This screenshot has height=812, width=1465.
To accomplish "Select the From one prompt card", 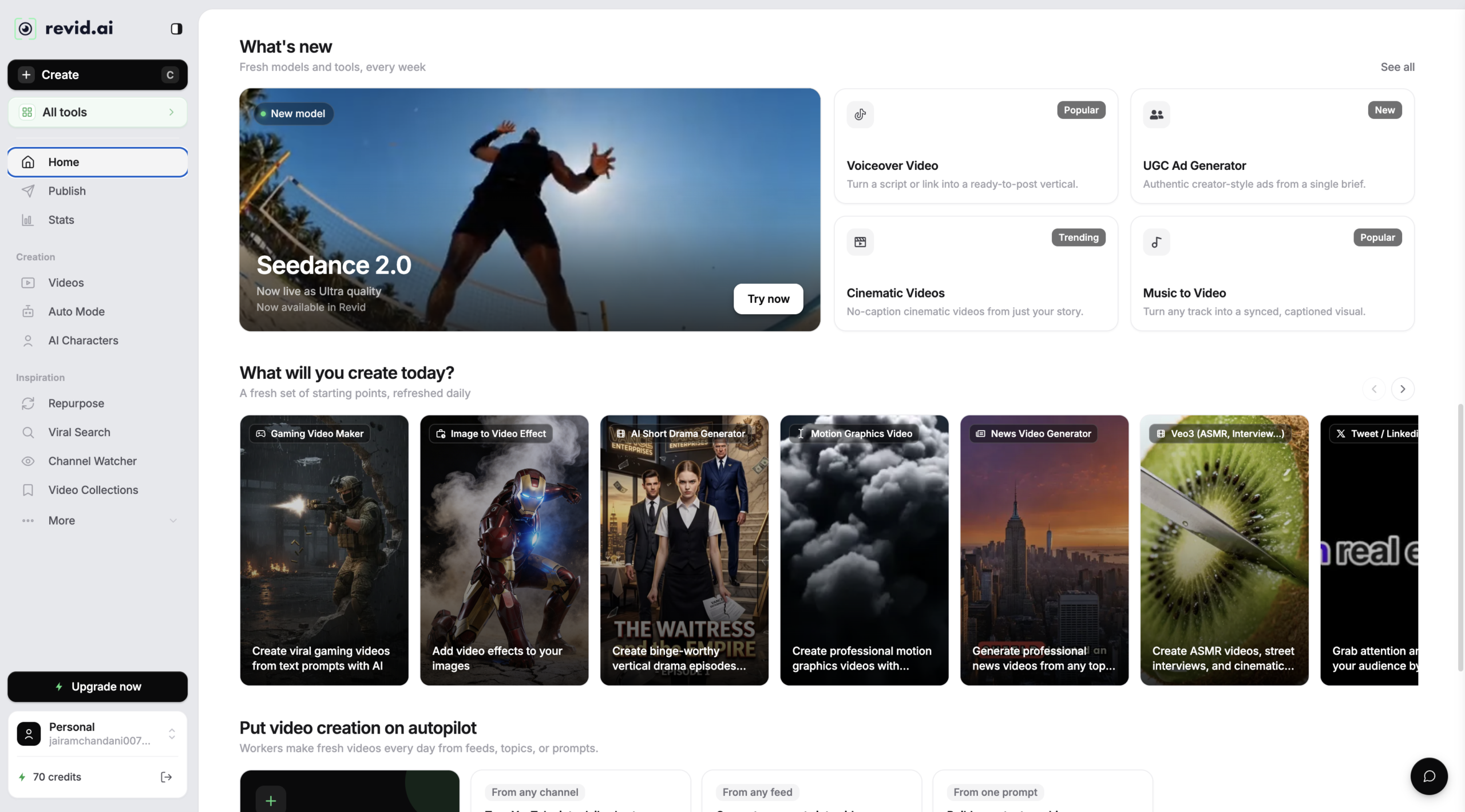I will (1043, 791).
